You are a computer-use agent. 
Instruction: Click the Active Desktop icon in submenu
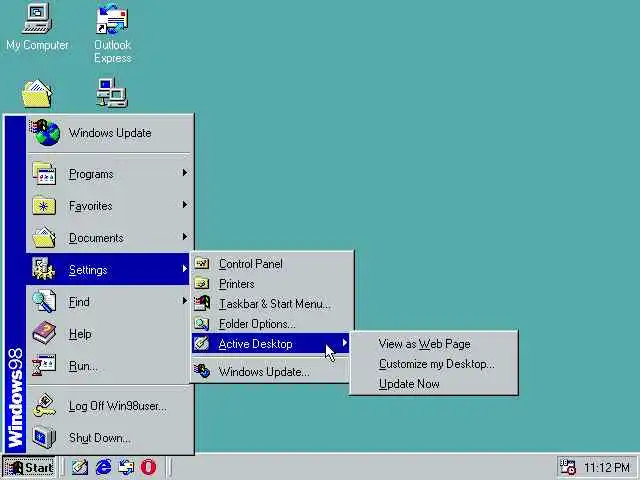pyautogui.click(x=202, y=344)
